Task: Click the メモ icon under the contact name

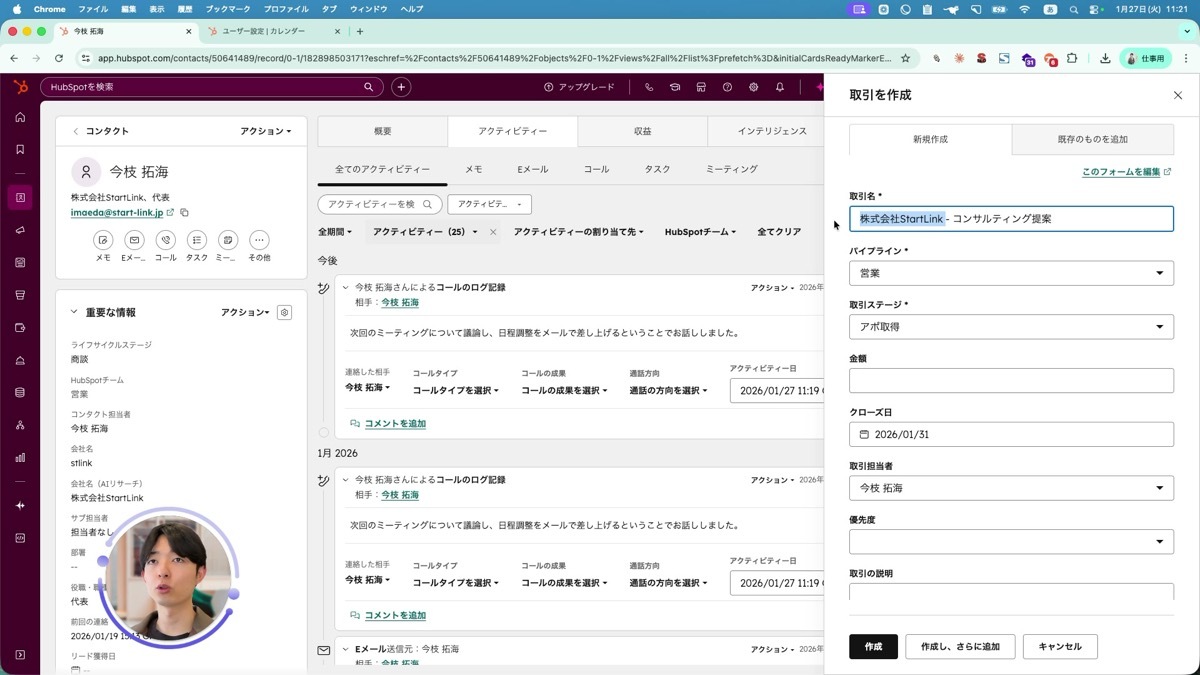Action: pyautogui.click(x=103, y=240)
